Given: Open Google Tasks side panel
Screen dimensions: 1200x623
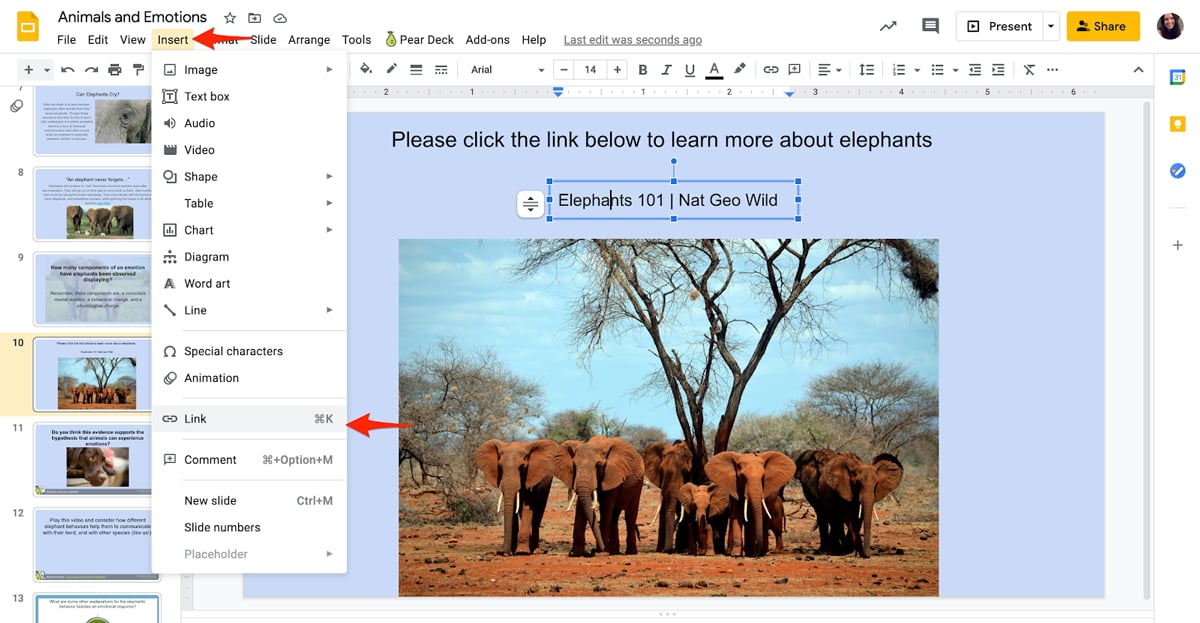Looking at the screenshot, I should tap(1178, 171).
